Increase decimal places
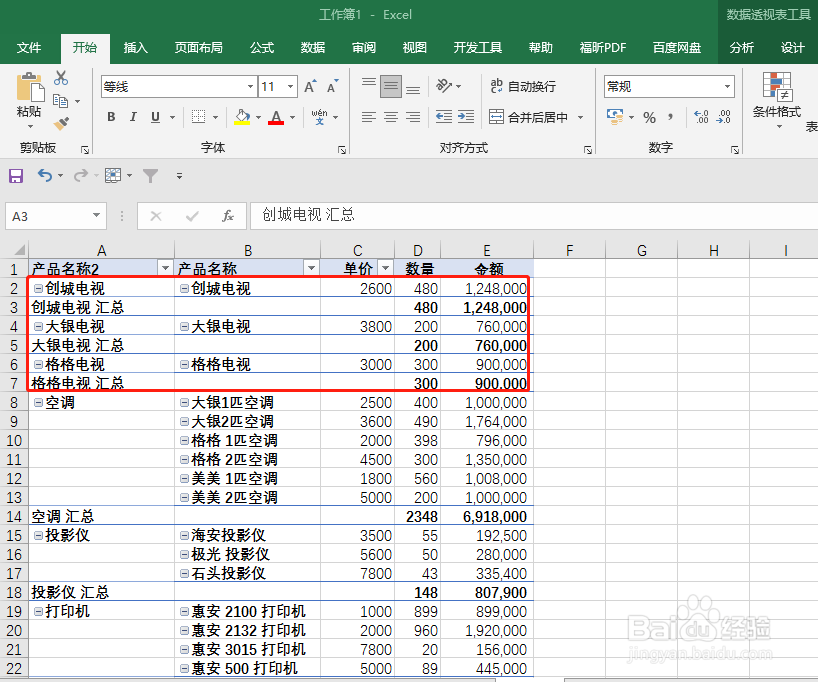Image resolution: width=818 pixels, height=682 pixels. tap(702, 117)
